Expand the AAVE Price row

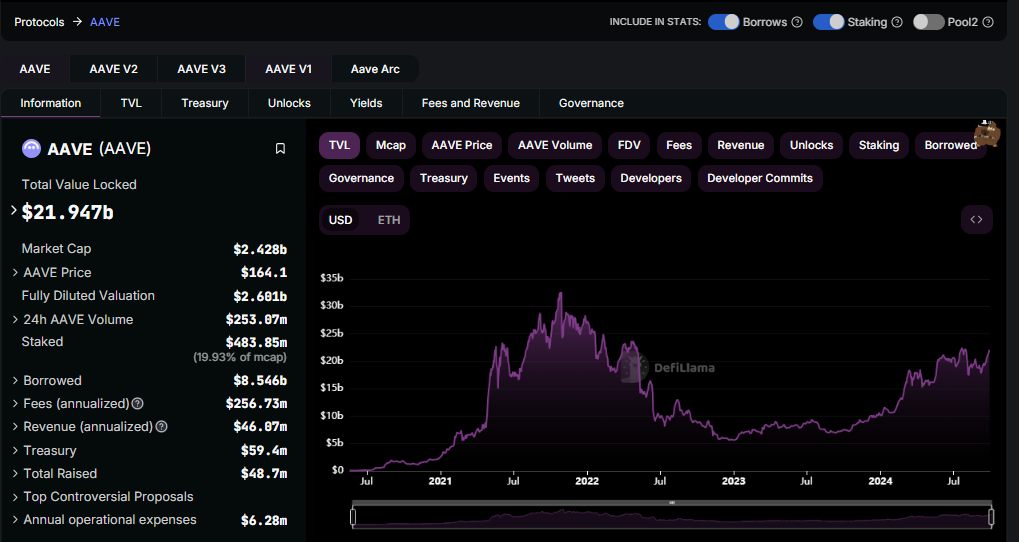(x=15, y=273)
